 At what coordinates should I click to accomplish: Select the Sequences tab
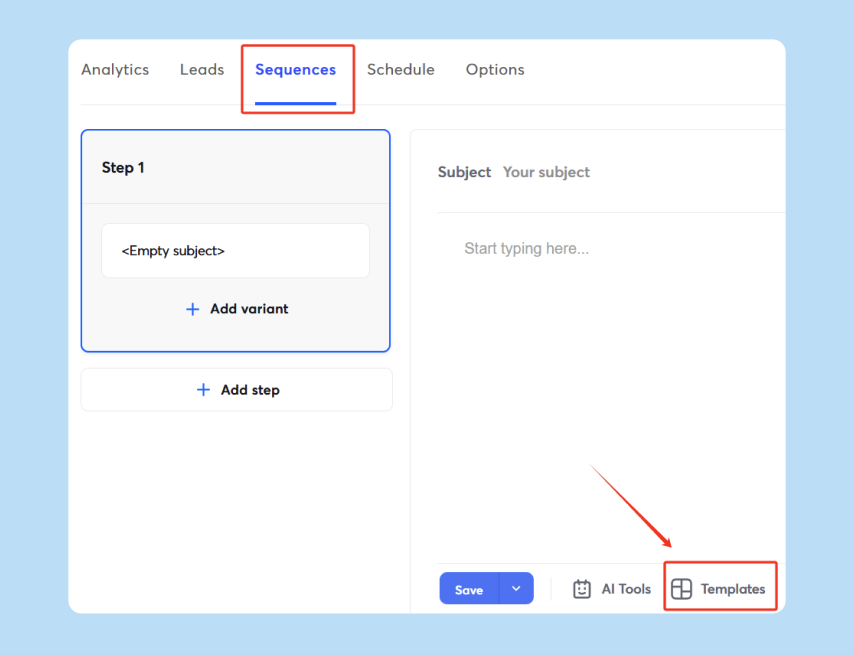[x=295, y=70]
